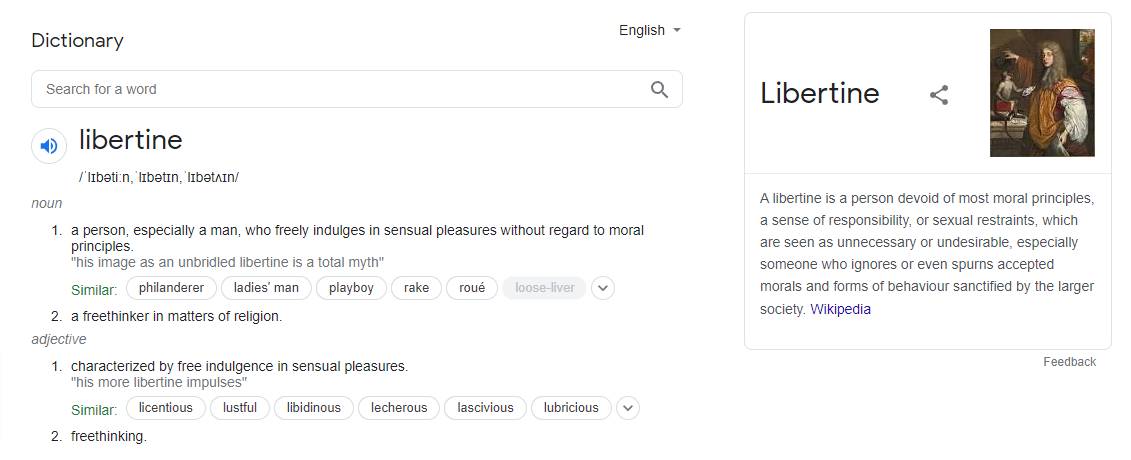1131x460 pixels.
Task: Choose the libidinous synonym chip
Action: (314, 408)
